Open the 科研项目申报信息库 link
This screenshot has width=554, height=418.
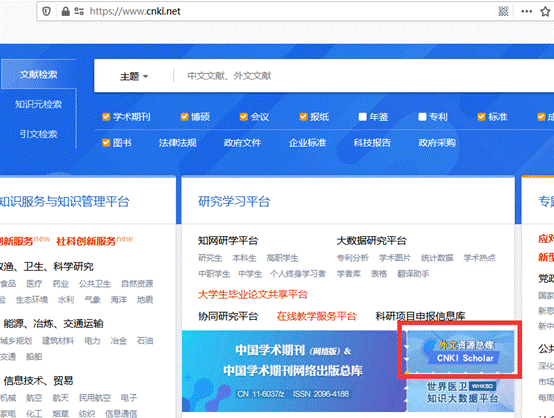[420, 316]
